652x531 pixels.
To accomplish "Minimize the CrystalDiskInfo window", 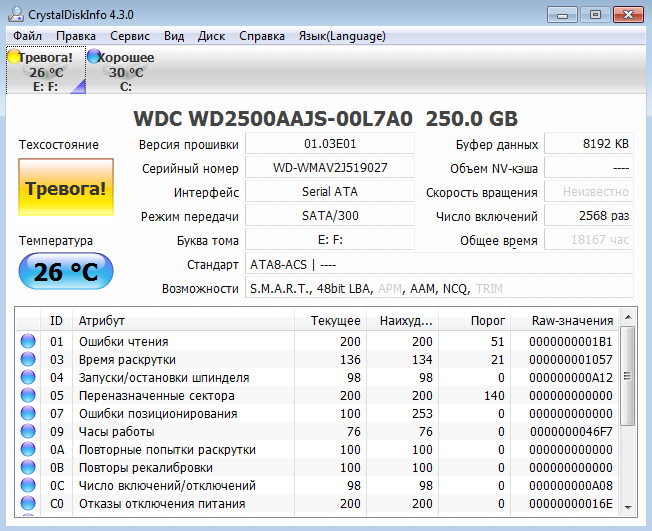I will 562,15.
